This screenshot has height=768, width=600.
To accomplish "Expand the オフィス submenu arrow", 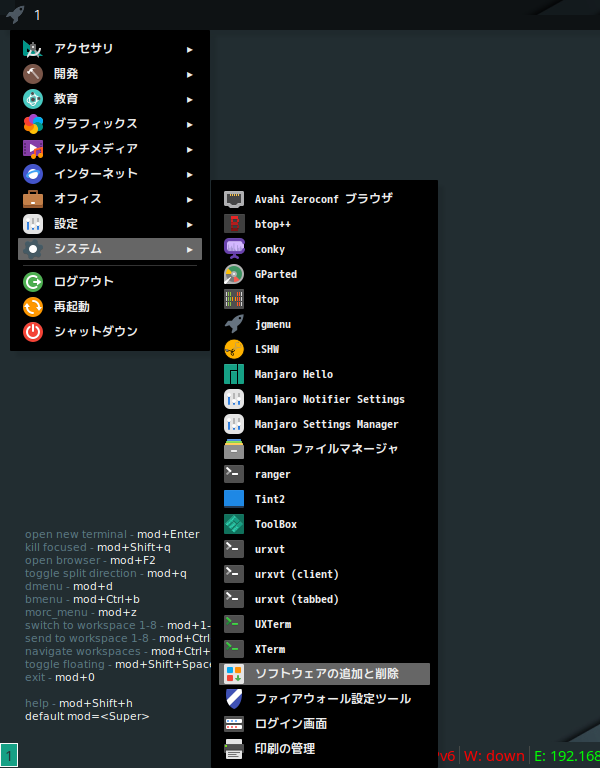I will 190,199.
